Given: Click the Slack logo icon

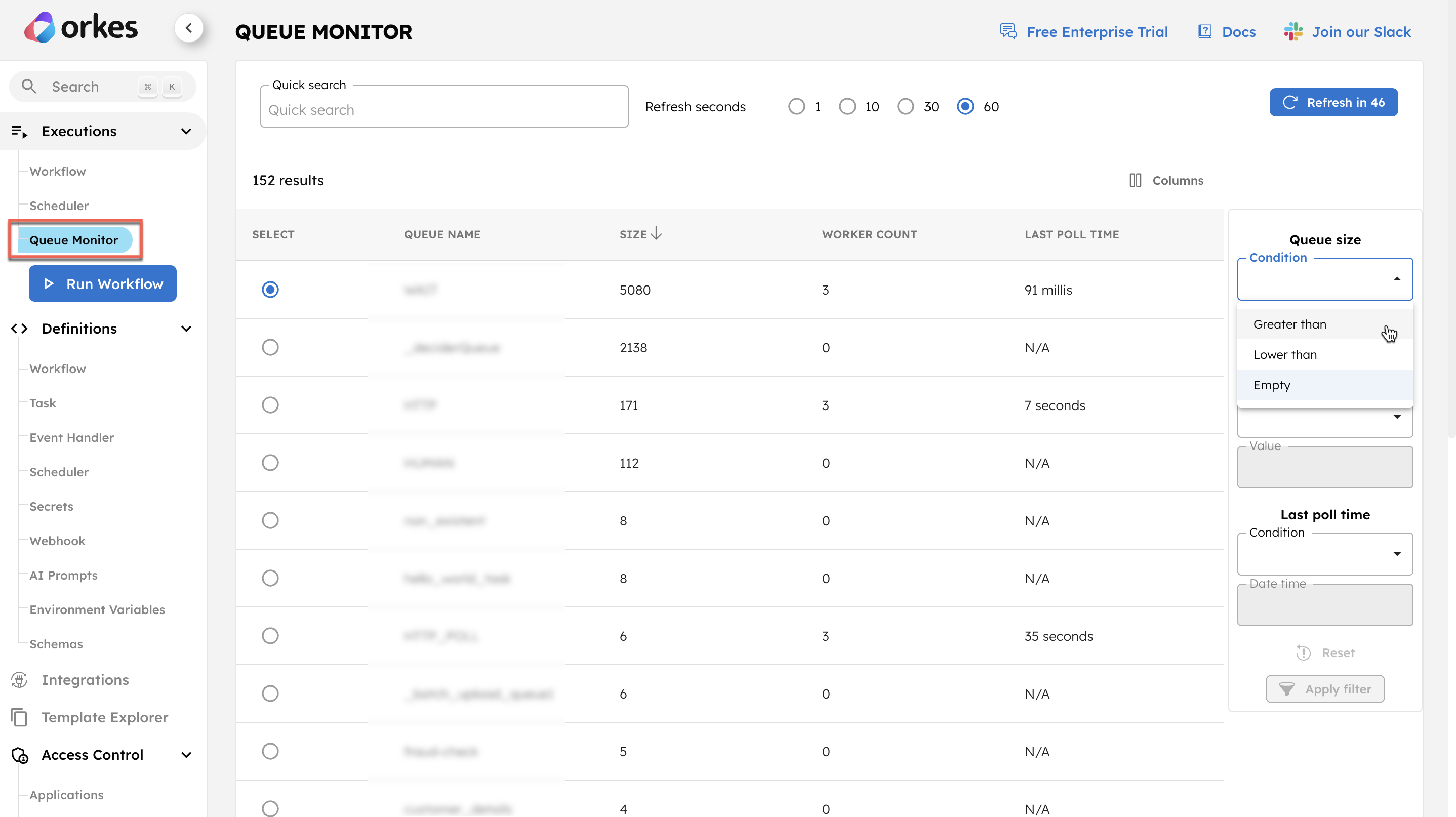Looking at the screenshot, I should [1292, 31].
